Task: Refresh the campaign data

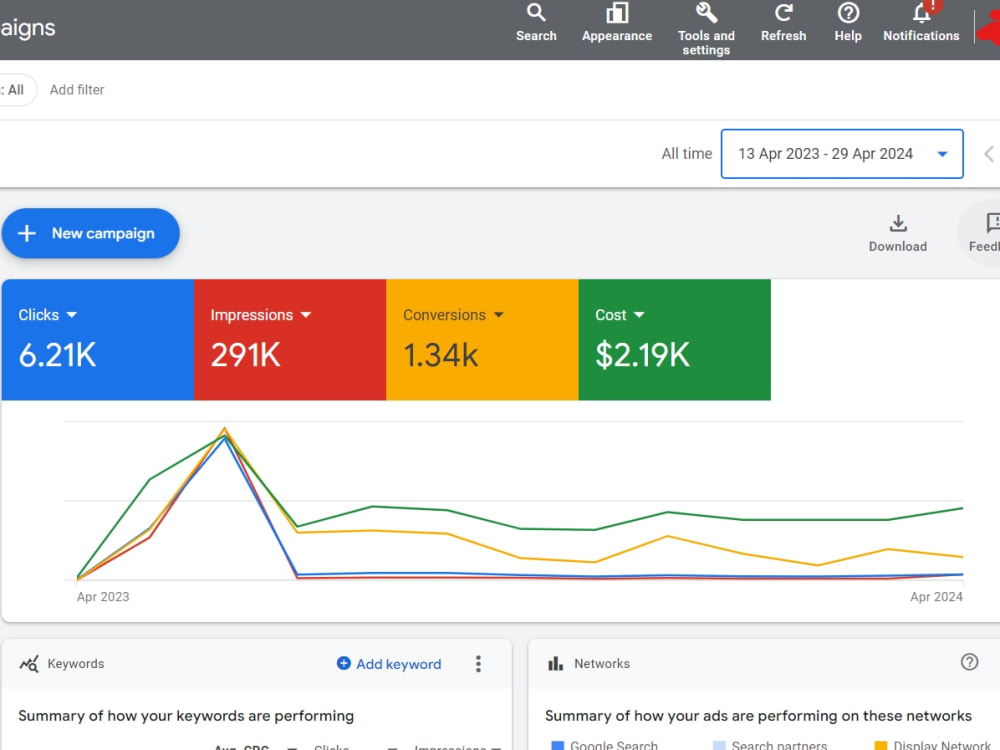Action: tap(783, 23)
